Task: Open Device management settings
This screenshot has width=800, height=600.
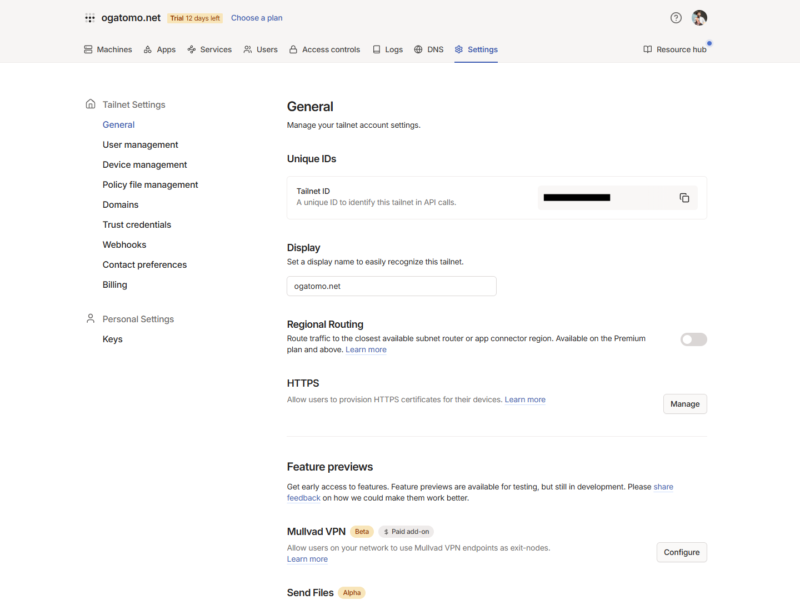Action: coord(145,165)
